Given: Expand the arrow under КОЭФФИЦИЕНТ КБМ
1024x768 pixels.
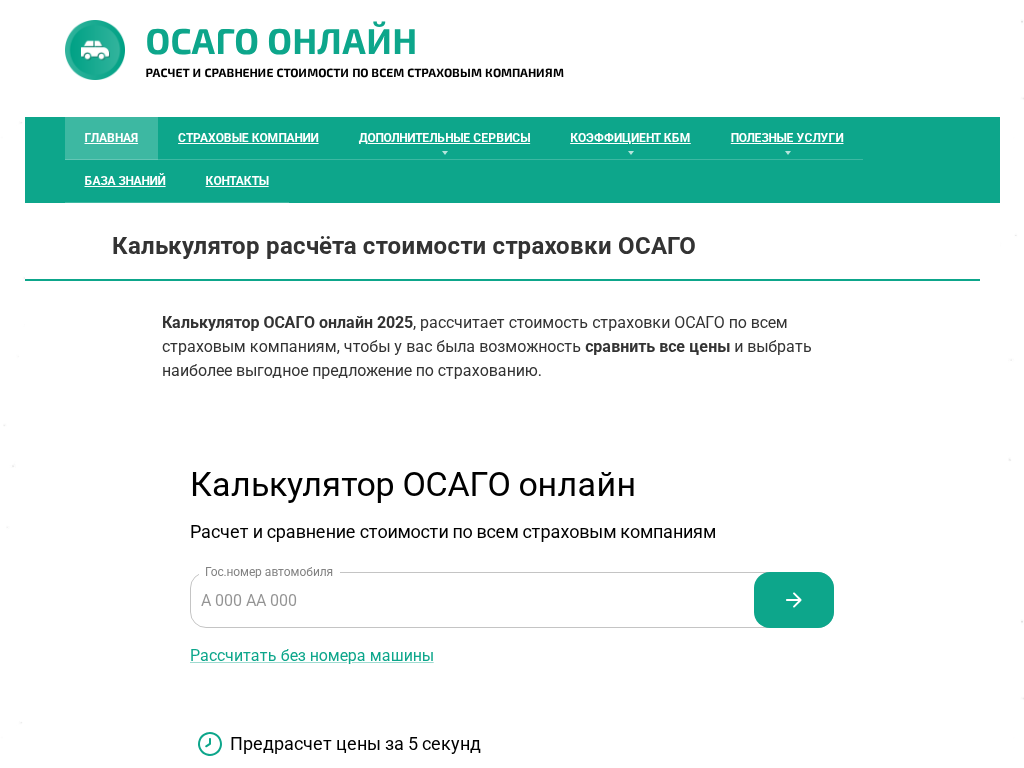Looking at the screenshot, I should pos(631,153).
